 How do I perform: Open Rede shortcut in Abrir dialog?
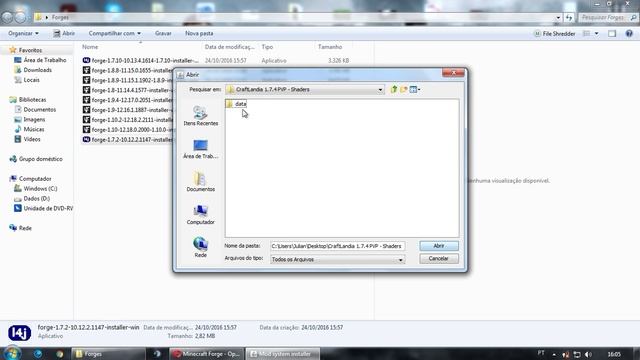tap(200, 248)
